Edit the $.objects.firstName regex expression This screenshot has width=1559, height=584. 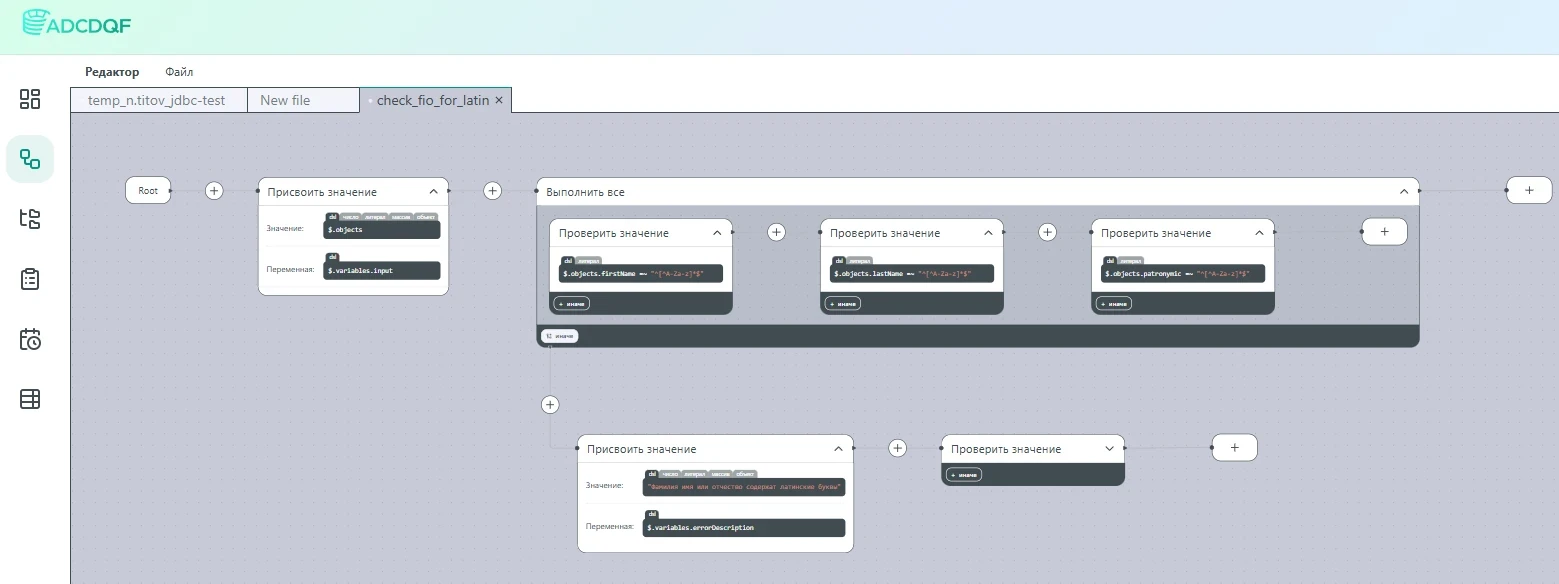tap(641, 274)
